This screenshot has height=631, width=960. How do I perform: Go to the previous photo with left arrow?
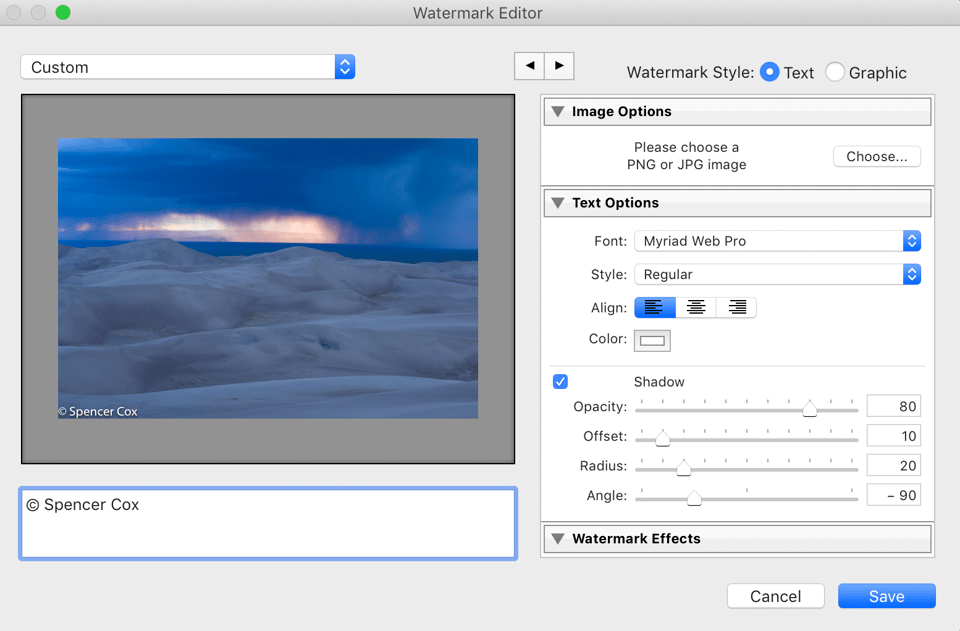tap(530, 65)
